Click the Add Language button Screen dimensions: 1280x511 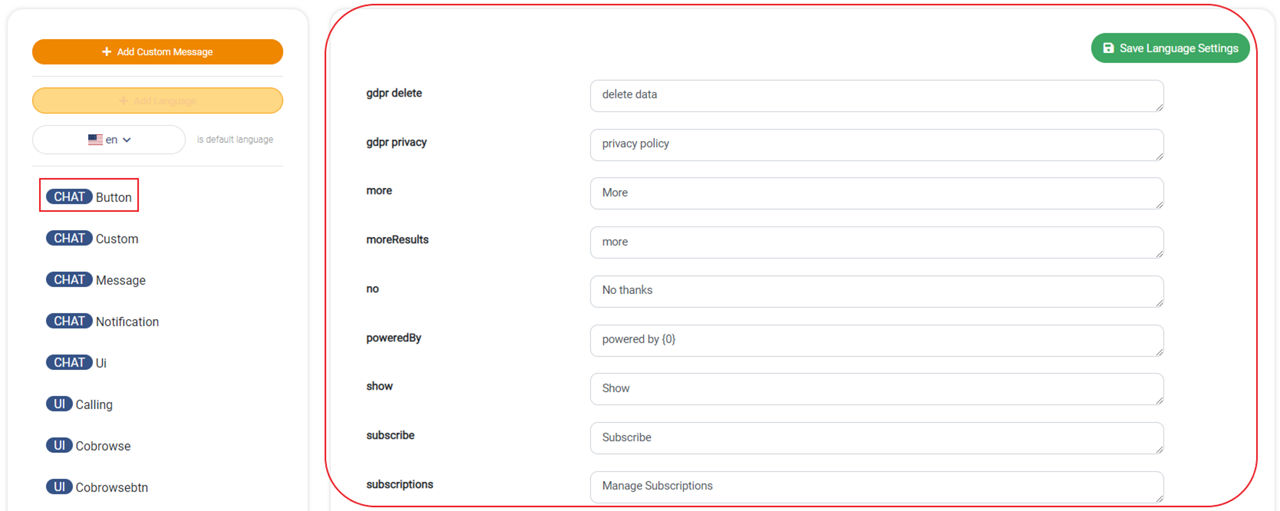coord(157,101)
